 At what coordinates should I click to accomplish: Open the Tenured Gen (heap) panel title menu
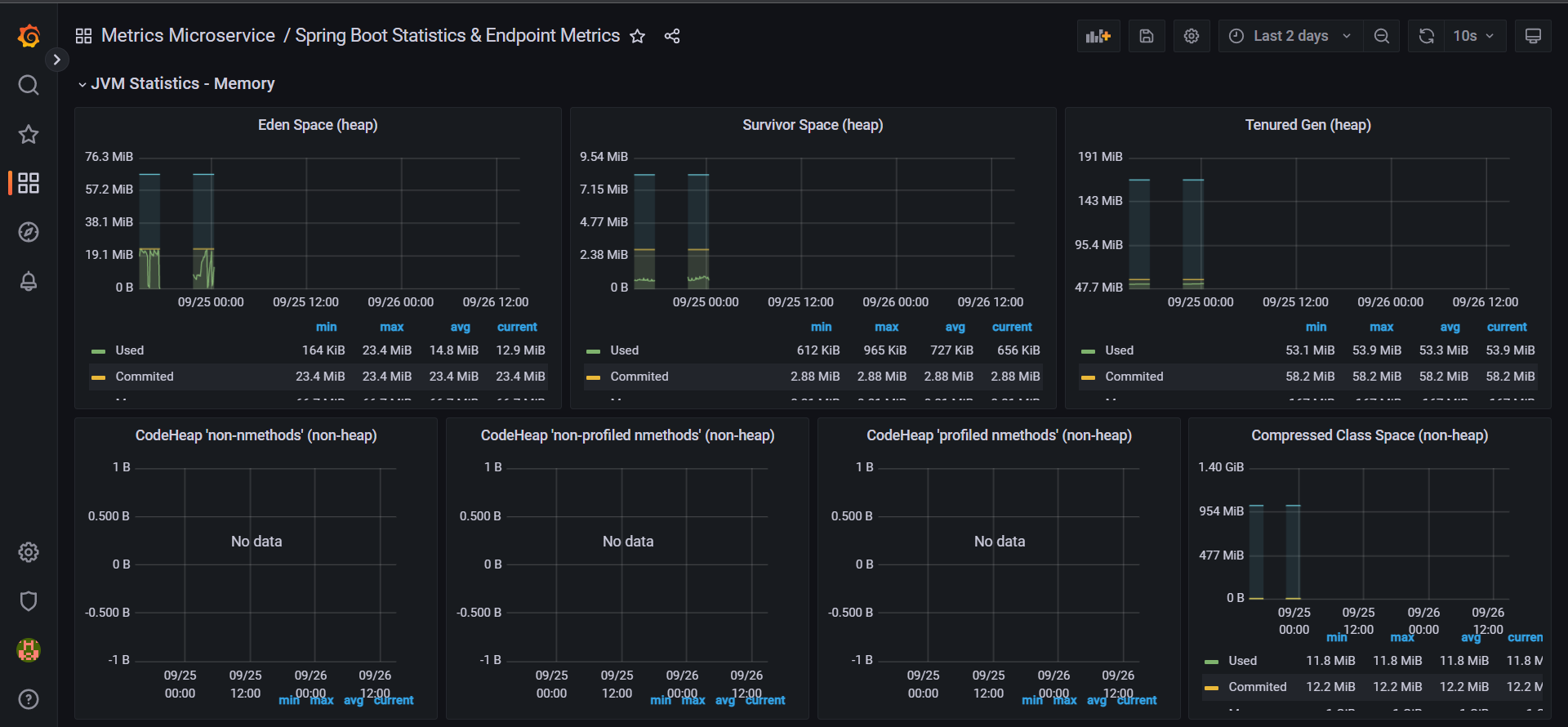pos(1307,125)
